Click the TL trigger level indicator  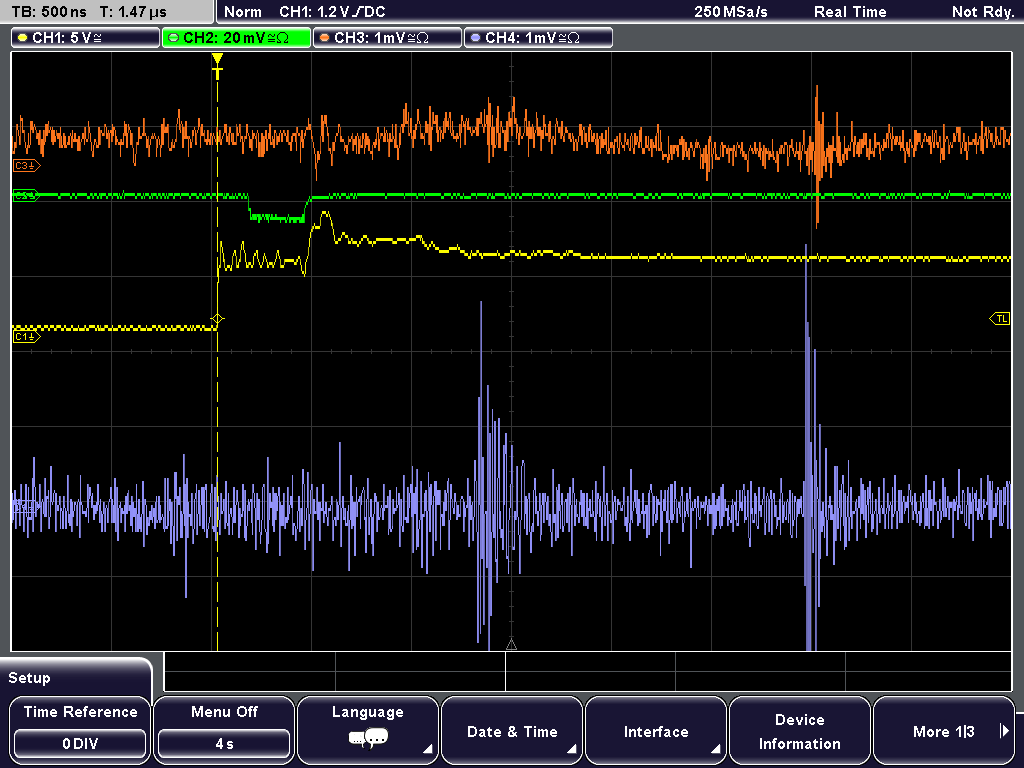pos(1000,319)
